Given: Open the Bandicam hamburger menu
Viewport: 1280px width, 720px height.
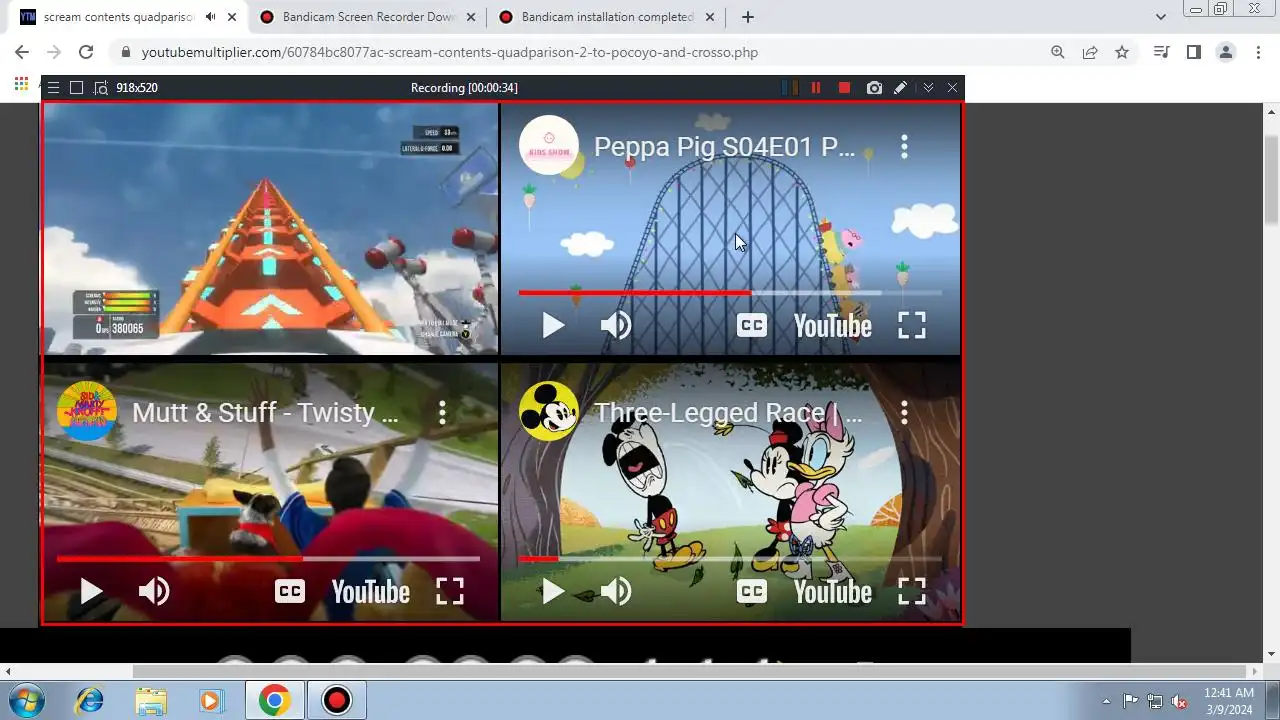Looking at the screenshot, I should click(x=54, y=88).
